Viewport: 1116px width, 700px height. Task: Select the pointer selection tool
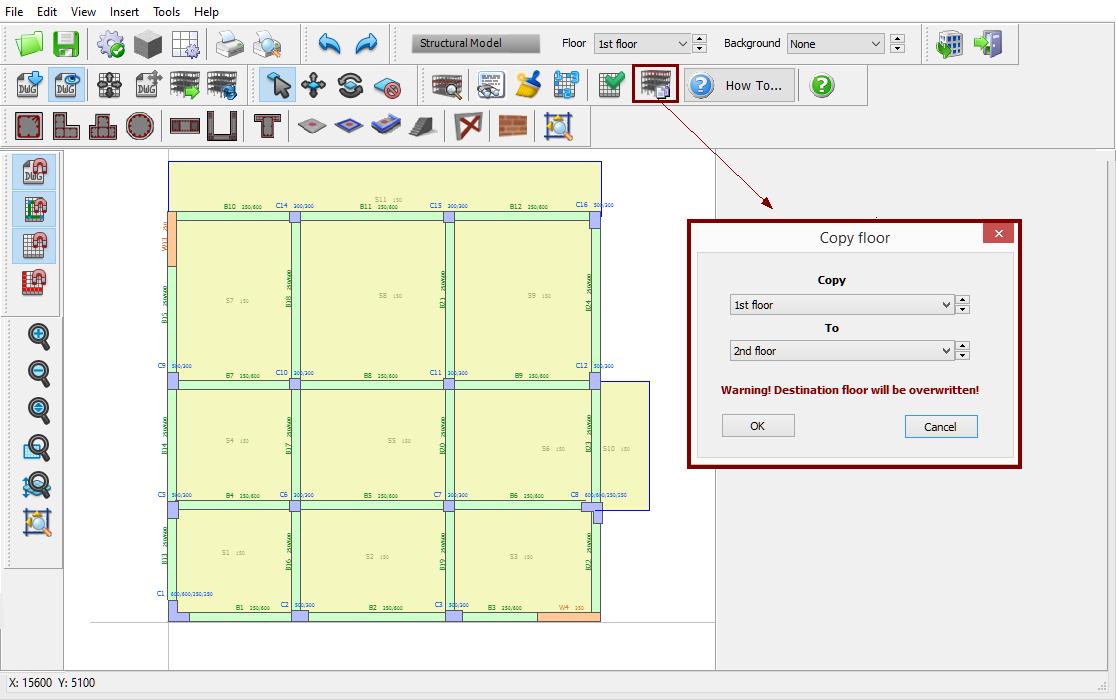pyautogui.click(x=277, y=85)
